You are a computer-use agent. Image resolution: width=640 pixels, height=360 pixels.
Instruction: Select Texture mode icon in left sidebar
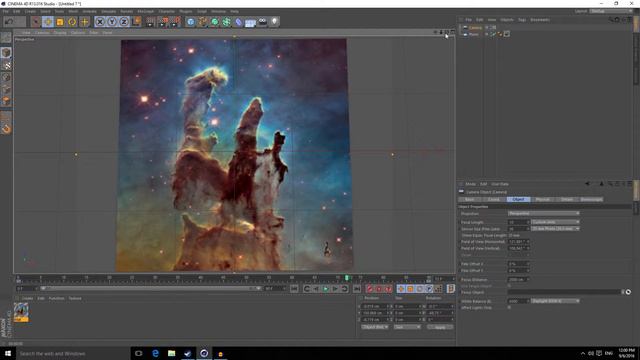[x=6, y=65]
